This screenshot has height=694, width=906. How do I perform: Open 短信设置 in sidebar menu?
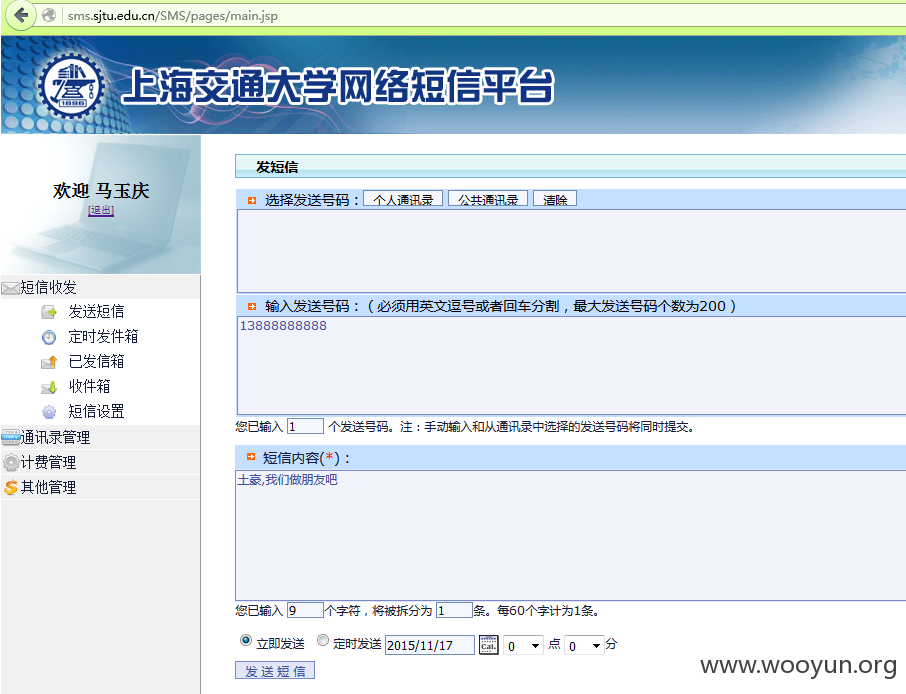click(x=96, y=411)
